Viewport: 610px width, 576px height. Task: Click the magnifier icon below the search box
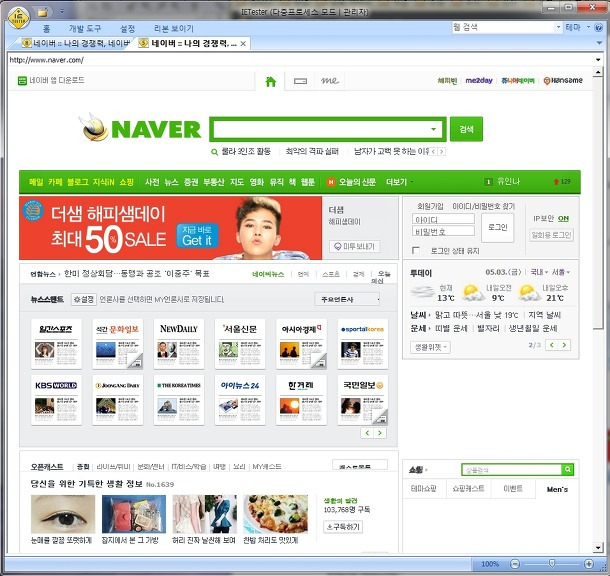[214, 152]
